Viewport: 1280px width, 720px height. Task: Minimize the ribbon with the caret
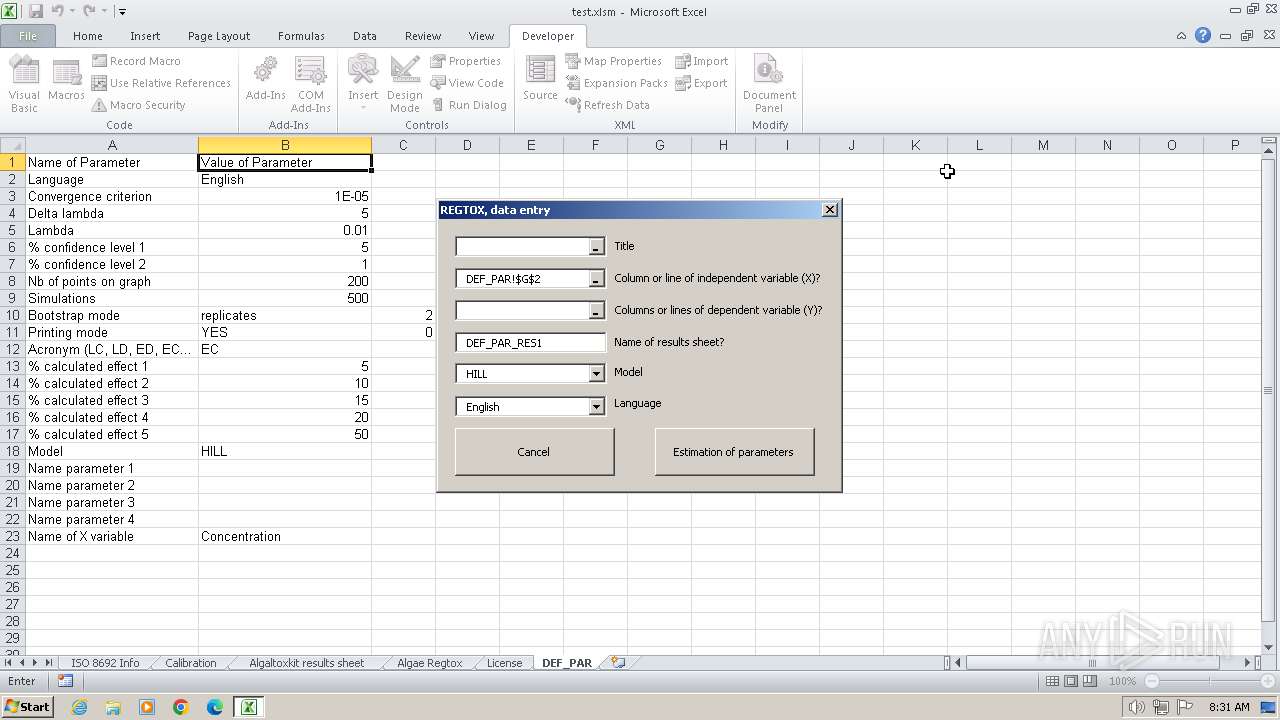click(1182, 35)
